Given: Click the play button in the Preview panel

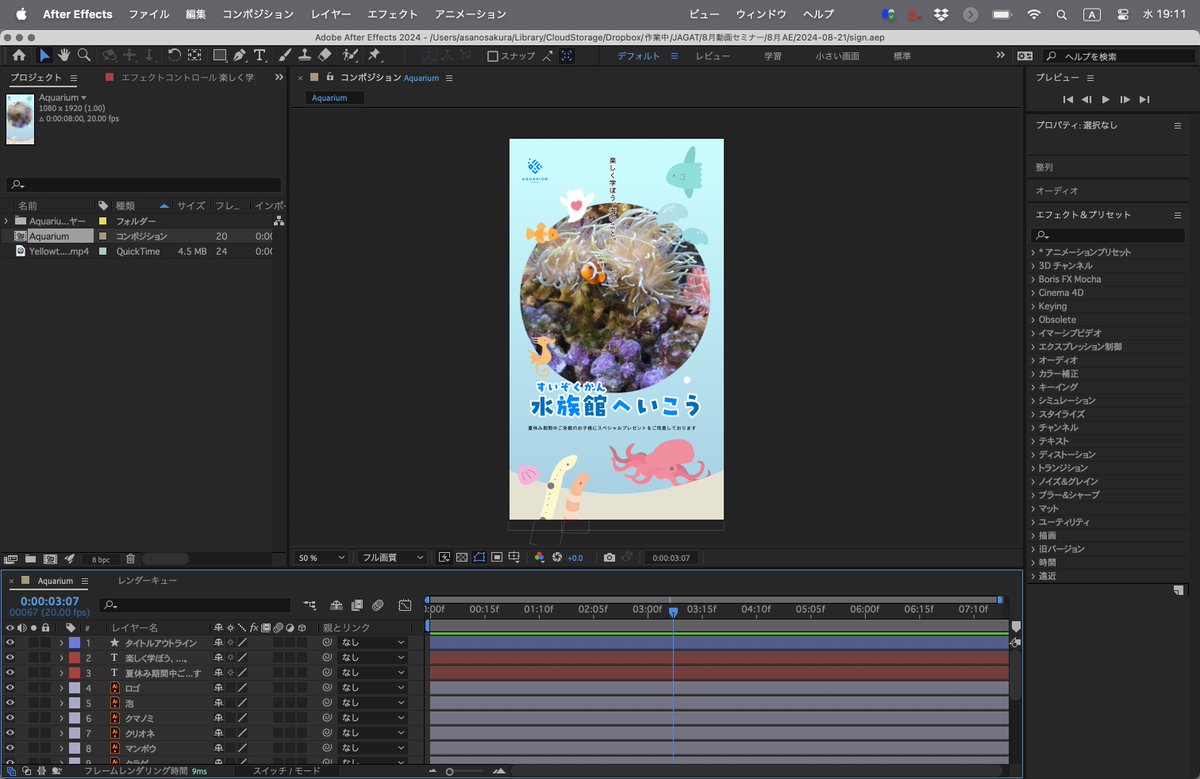Looking at the screenshot, I should click(x=1105, y=99).
